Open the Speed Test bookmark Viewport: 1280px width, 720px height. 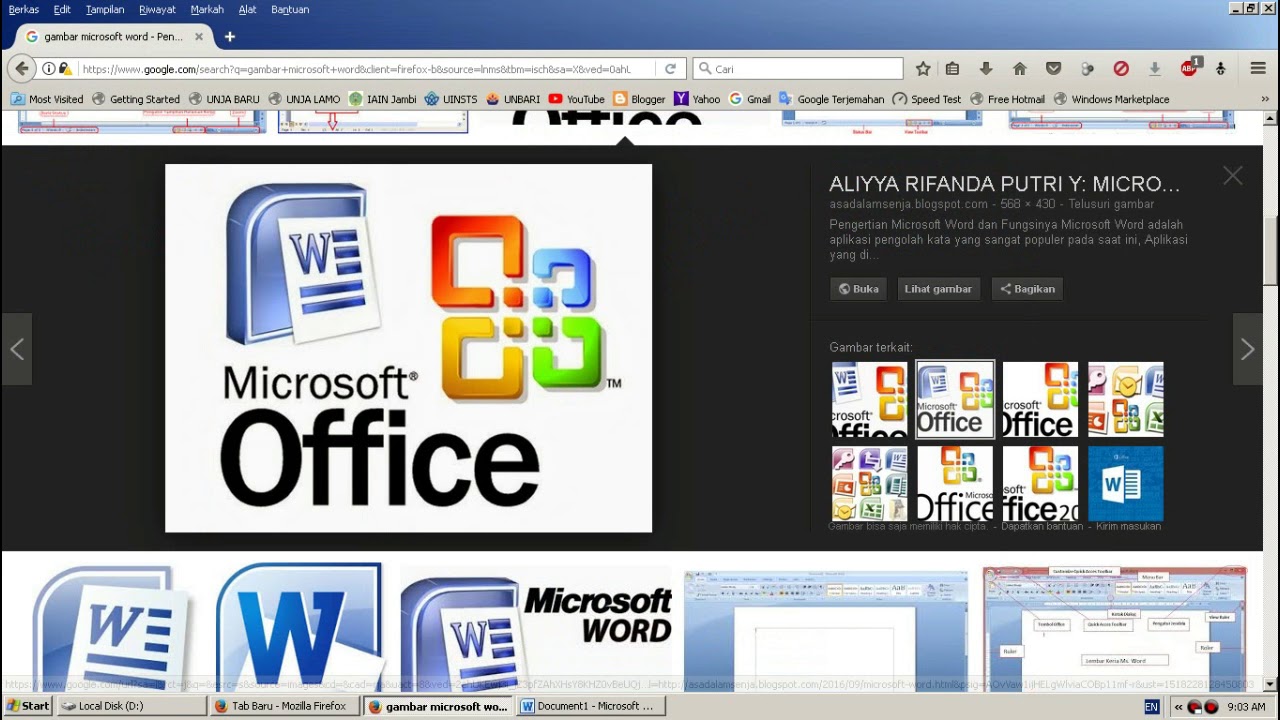[x=927, y=99]
